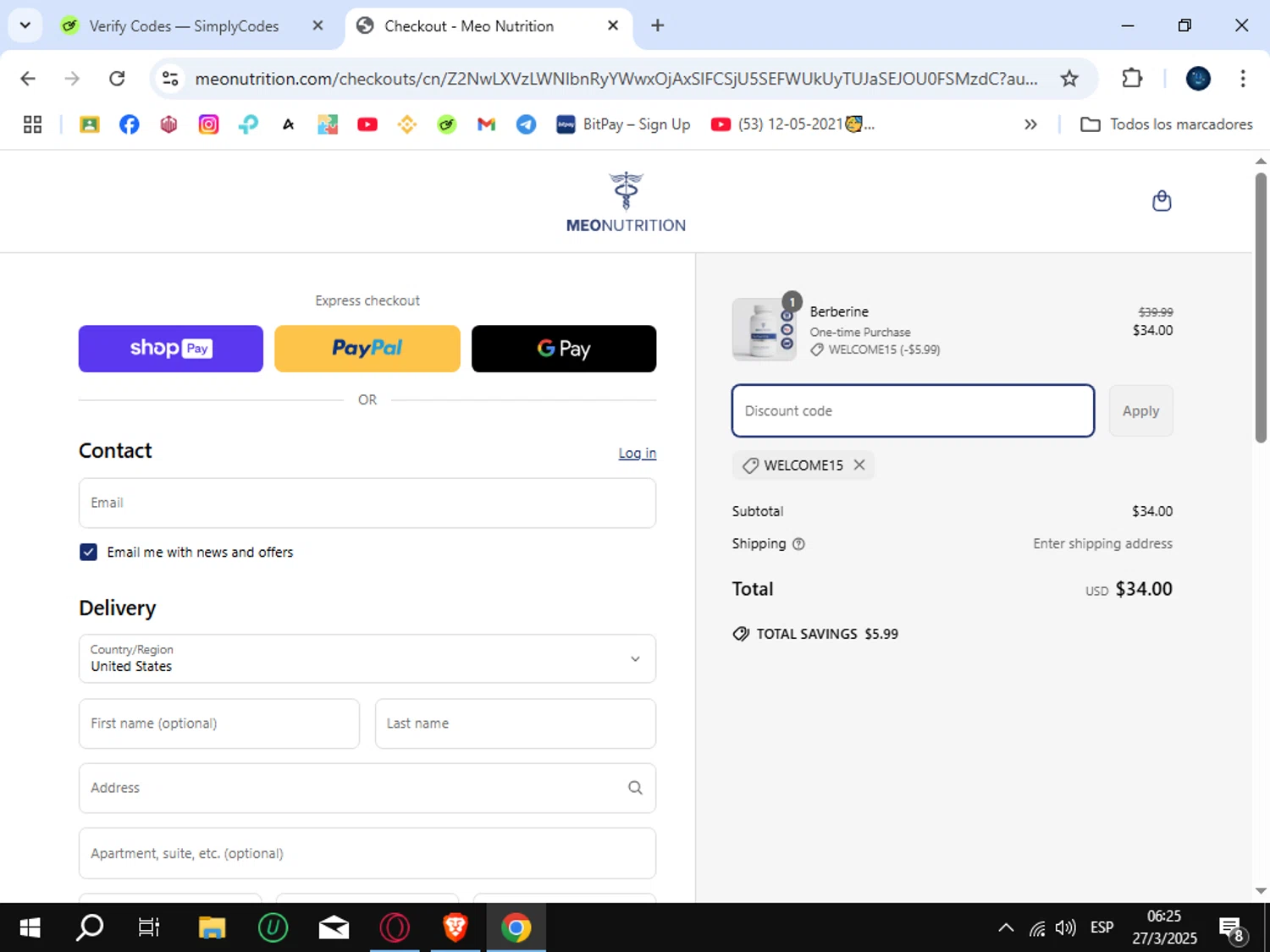Open a new browser tab
The image size is (1270, 952).
[657, 25]
